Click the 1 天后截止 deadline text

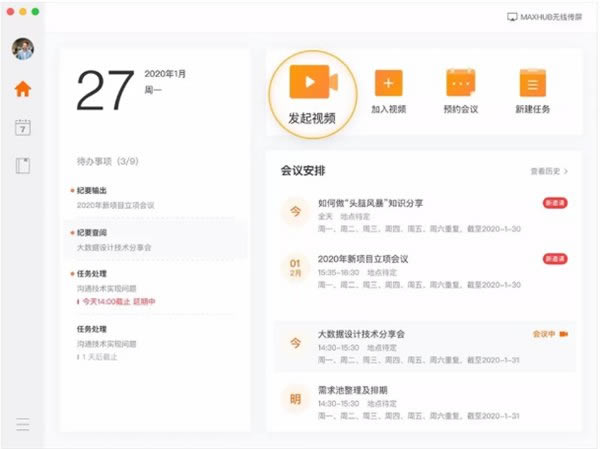[99, 357]
